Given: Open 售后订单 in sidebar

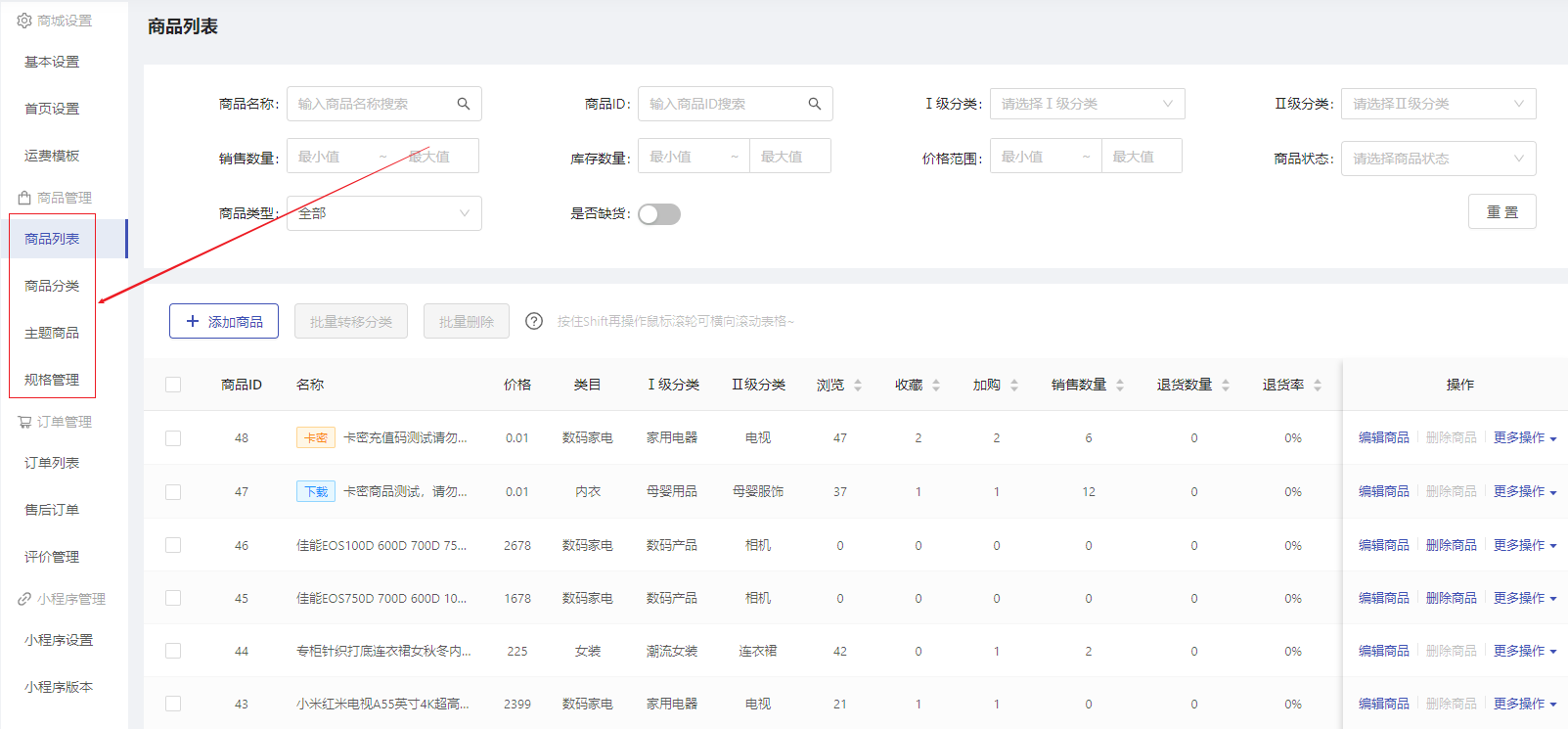Looking at the screenshot, I should tap(52, 510).
